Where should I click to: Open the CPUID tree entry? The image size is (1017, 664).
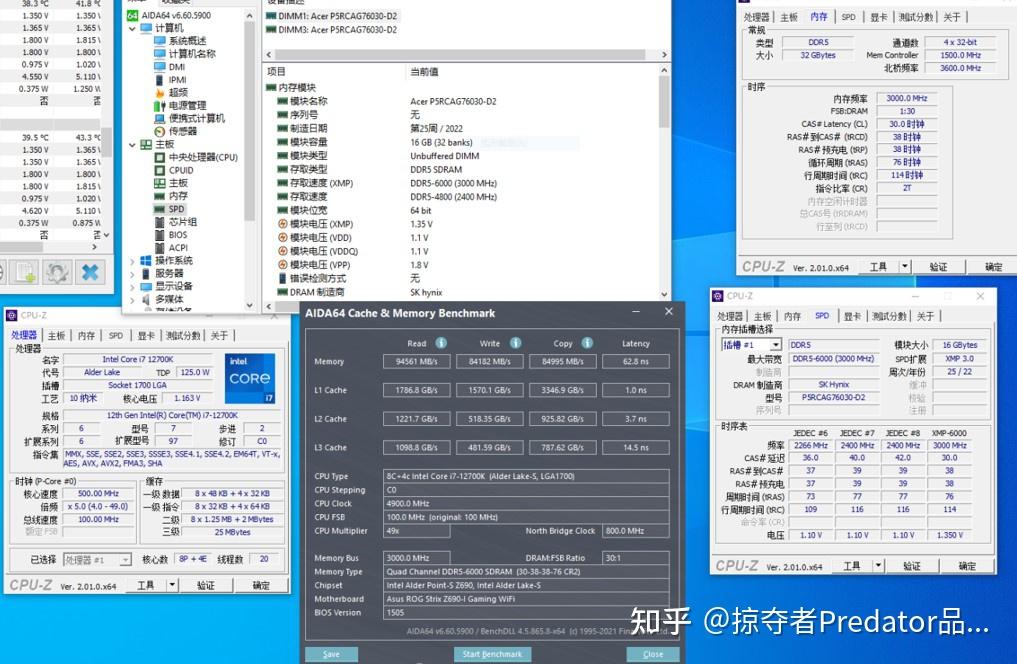[x=174, y=170]
